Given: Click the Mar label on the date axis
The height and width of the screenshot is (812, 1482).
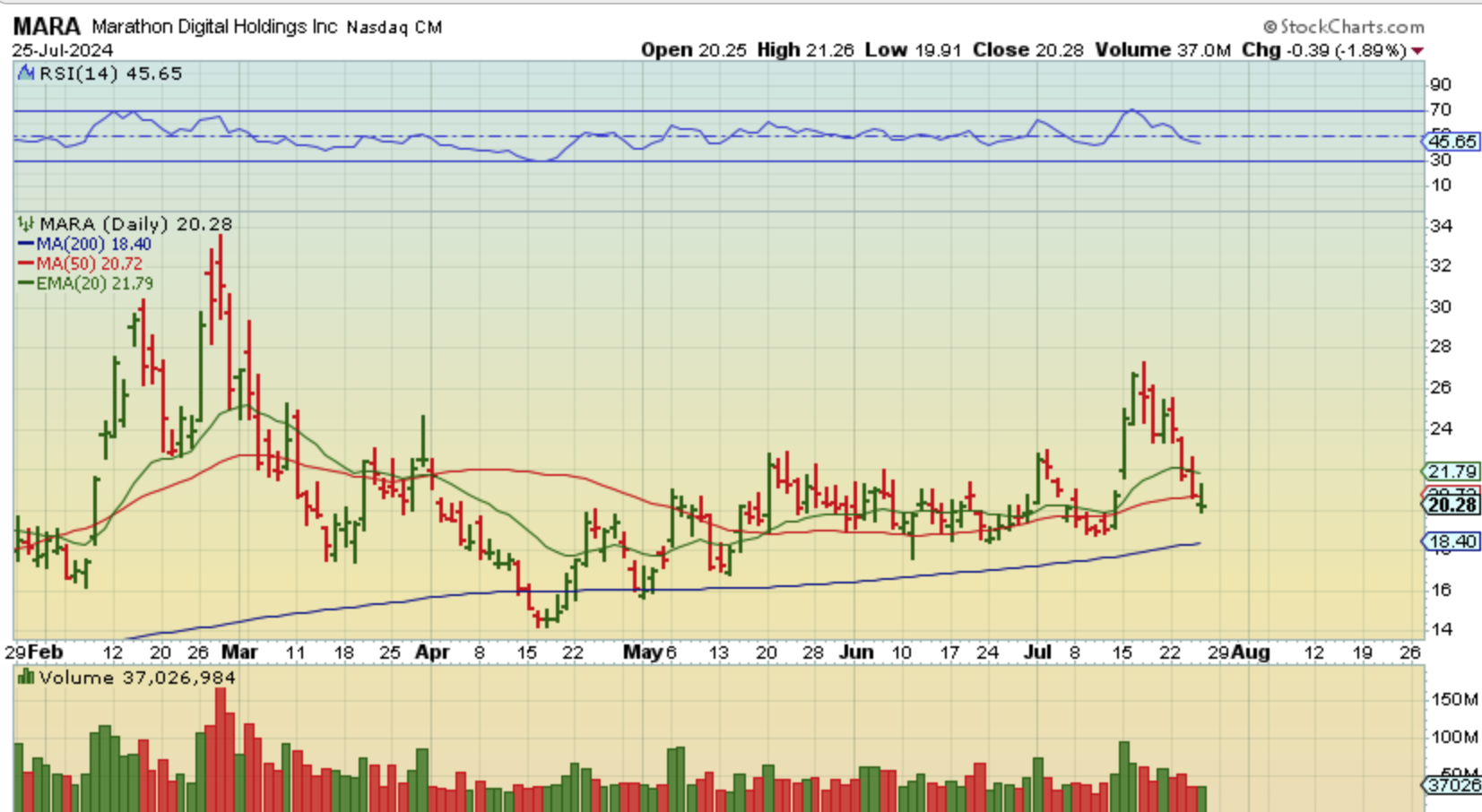Looking at the screenshot, I should [238, 652].
